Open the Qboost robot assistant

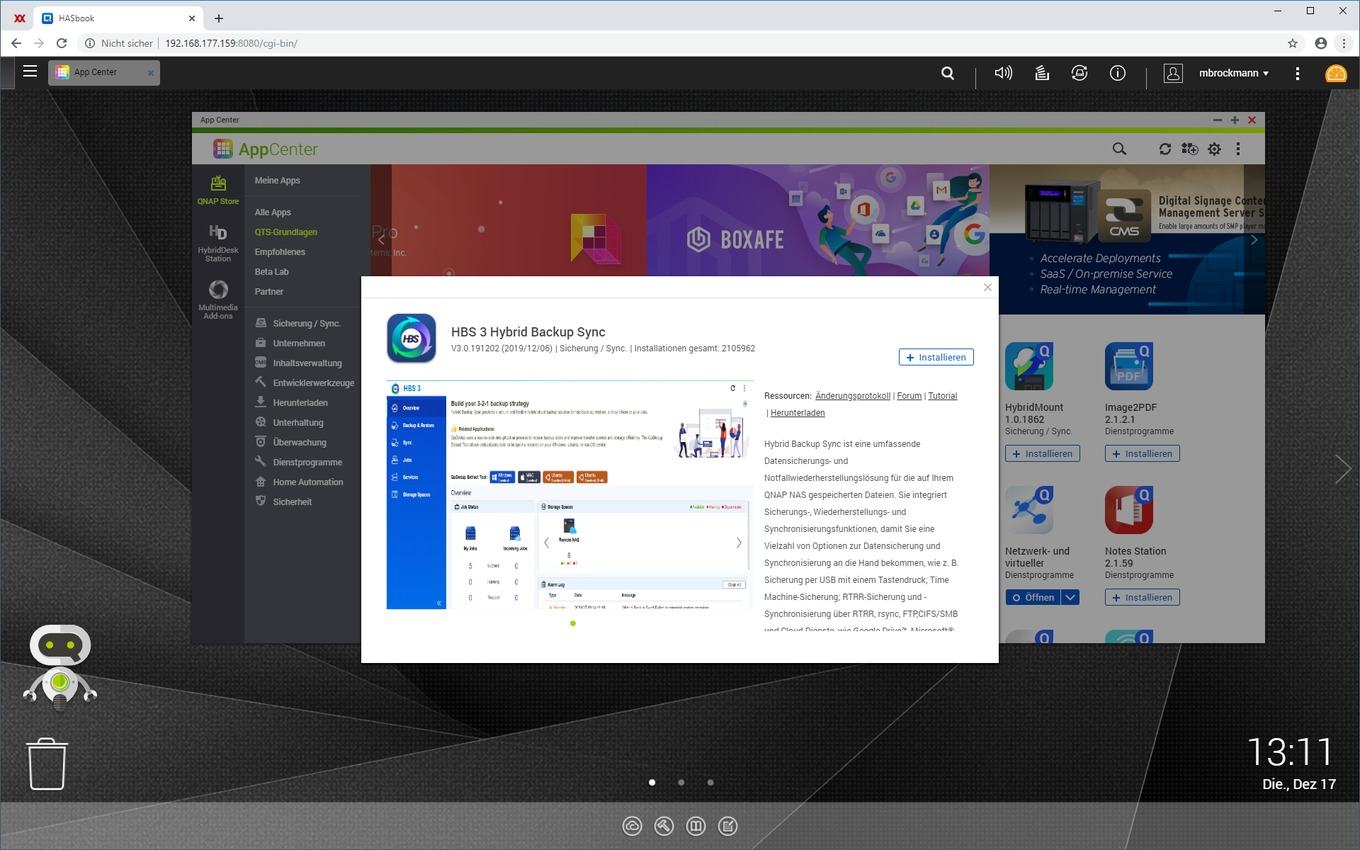(60, 668)
